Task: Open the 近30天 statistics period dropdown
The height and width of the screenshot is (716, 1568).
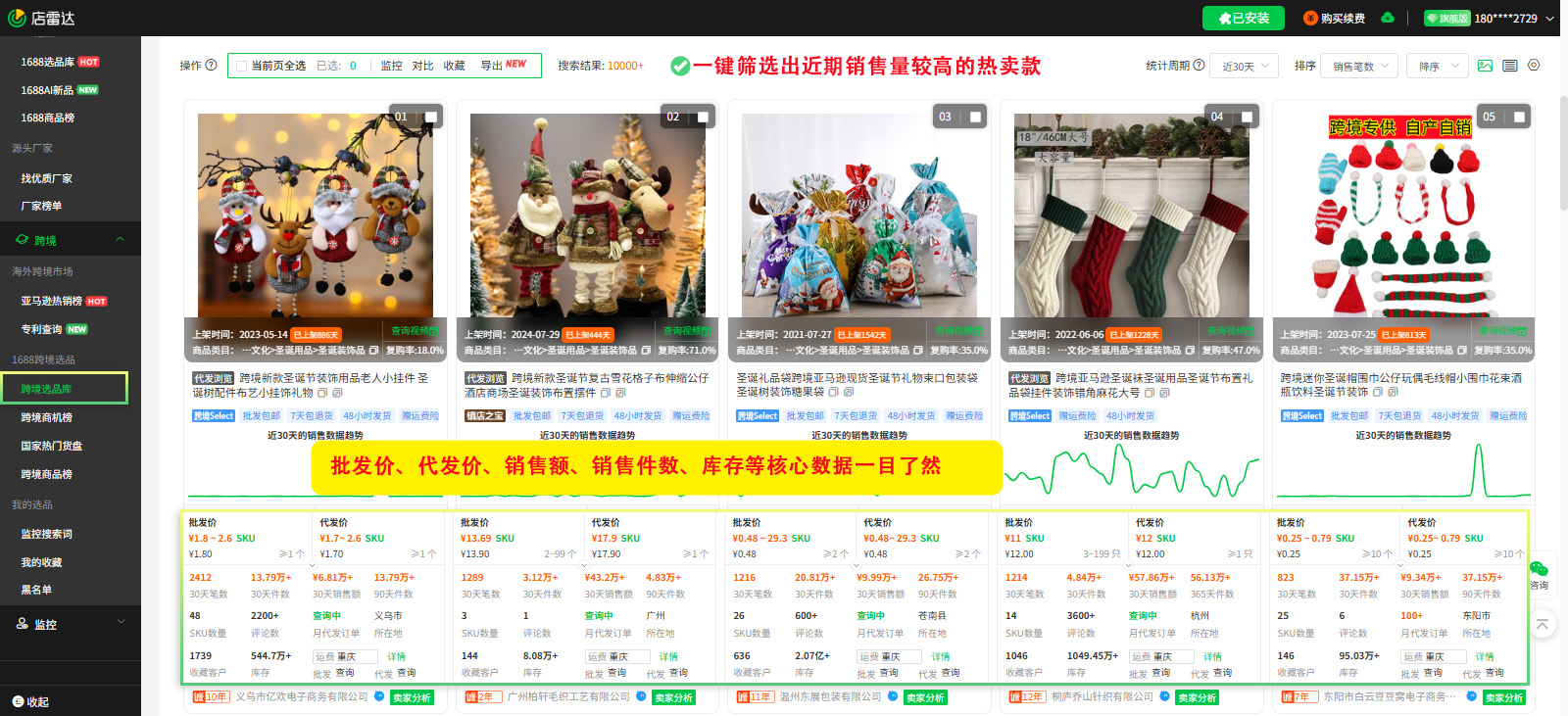Action: click(x=1244, y=67)
